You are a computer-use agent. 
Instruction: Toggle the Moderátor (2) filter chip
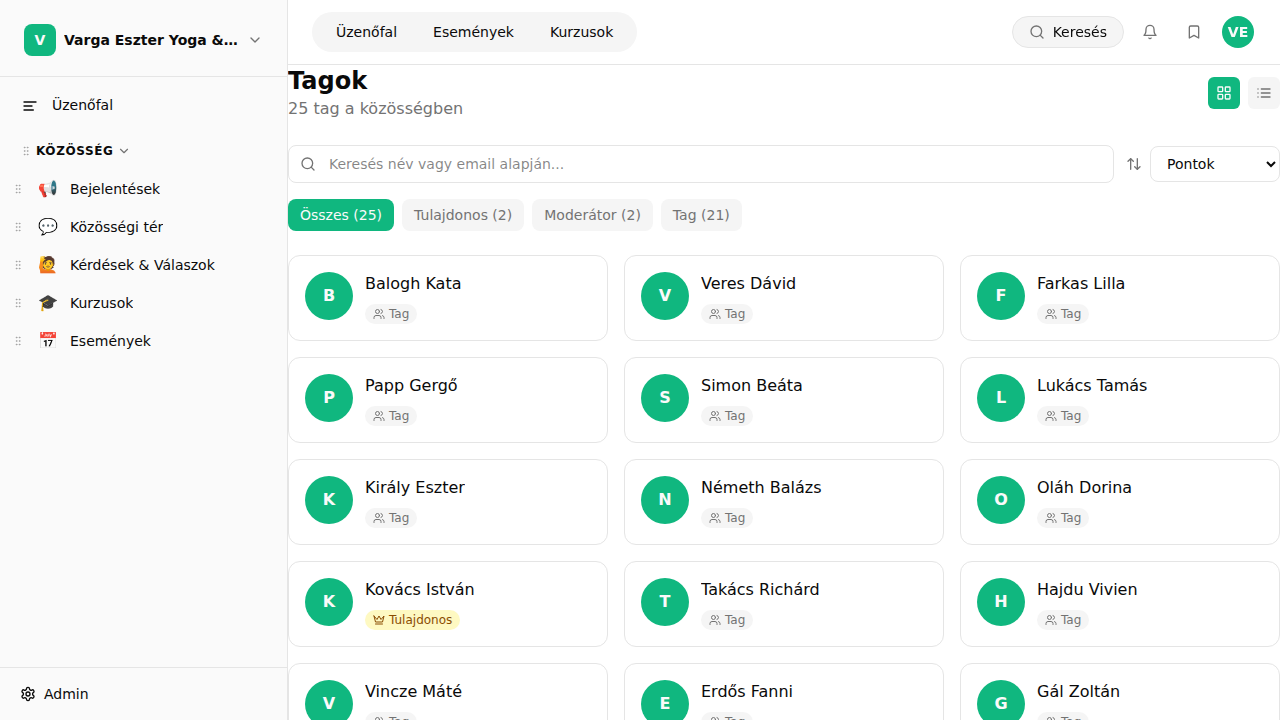pos(592,214)
